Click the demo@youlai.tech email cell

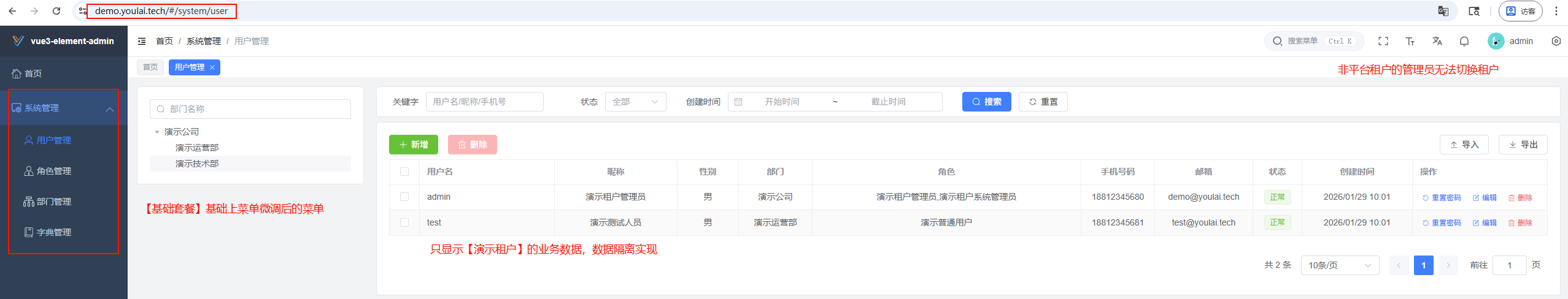pos(1203,197)
